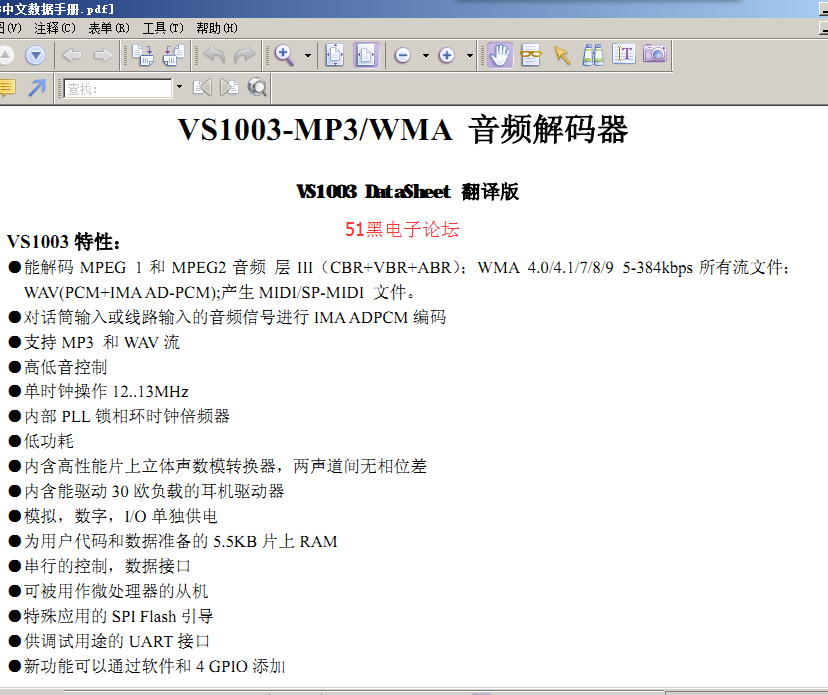
Task: Click the round minus zoom out button
Action: point(403,55)
